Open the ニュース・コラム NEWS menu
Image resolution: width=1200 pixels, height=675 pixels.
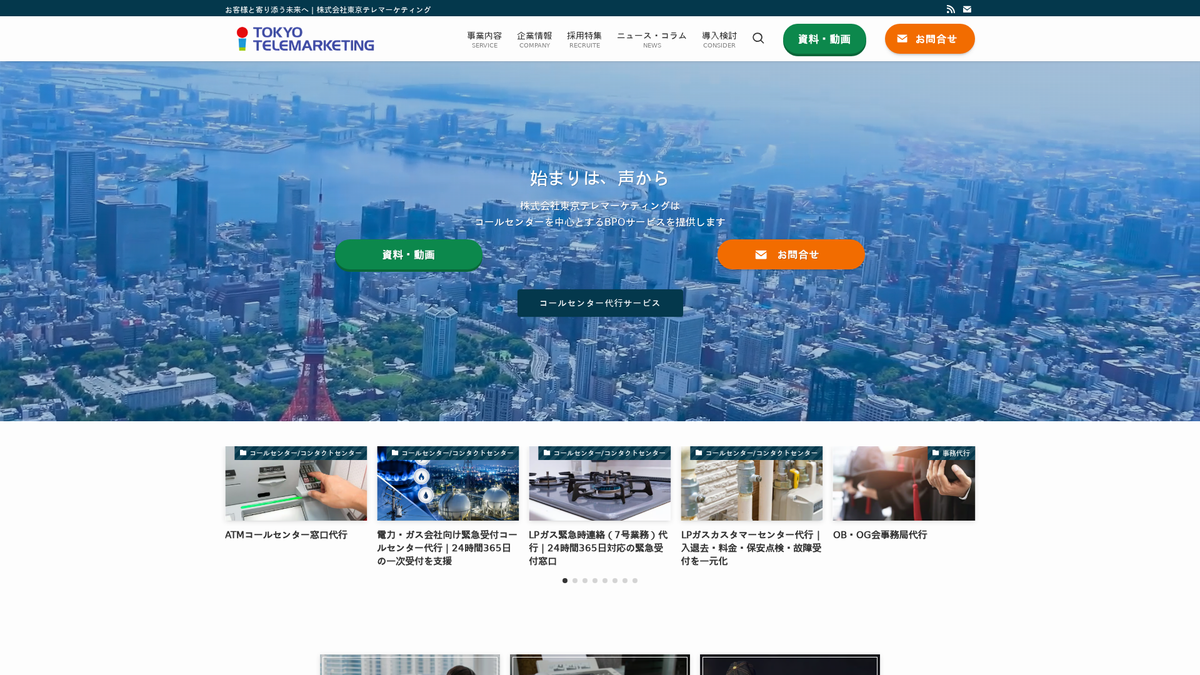tap(651, 39)
